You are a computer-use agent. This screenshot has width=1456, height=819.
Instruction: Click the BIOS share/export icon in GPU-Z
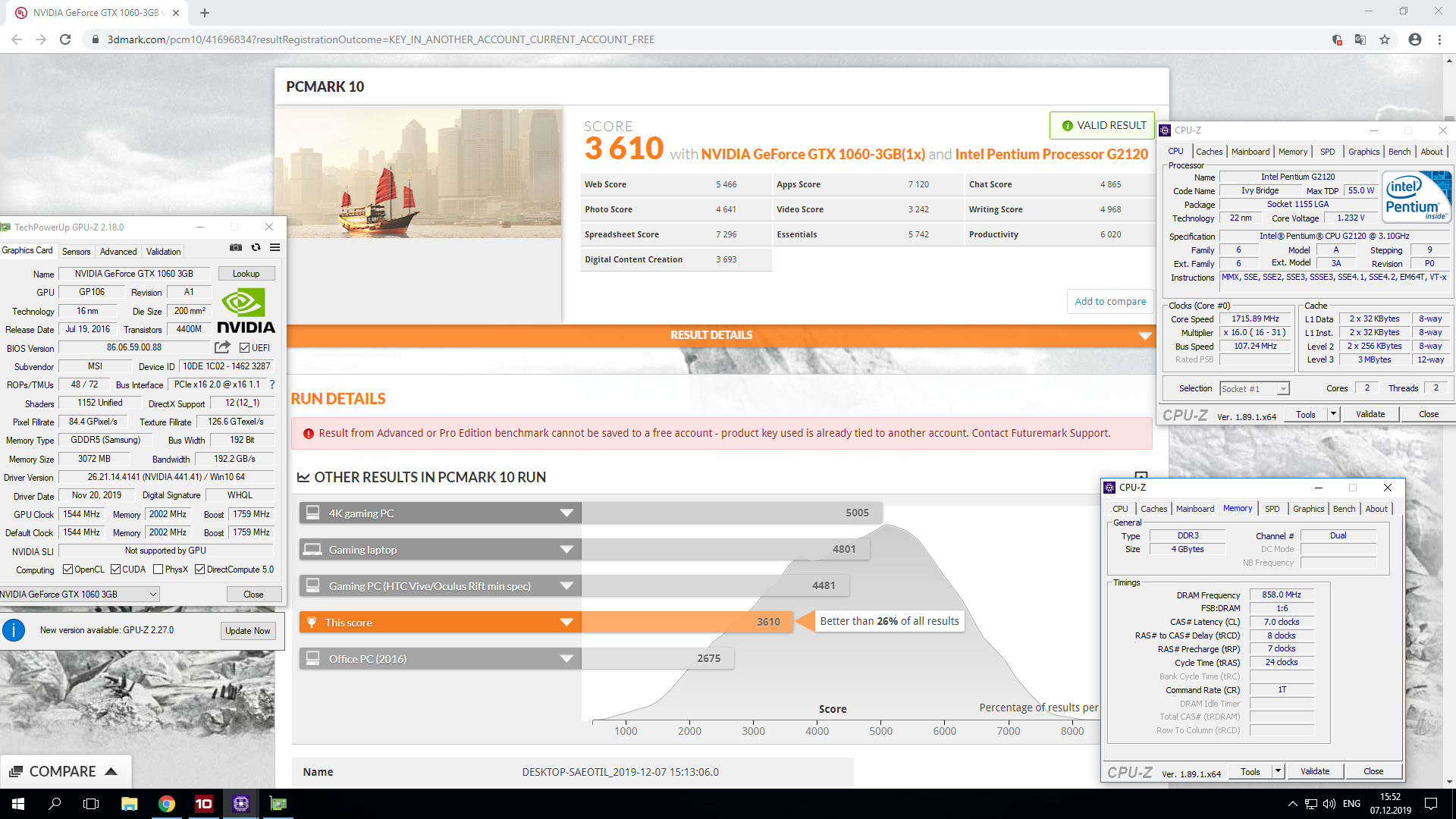pyautogui.click(x=222, y=347)
